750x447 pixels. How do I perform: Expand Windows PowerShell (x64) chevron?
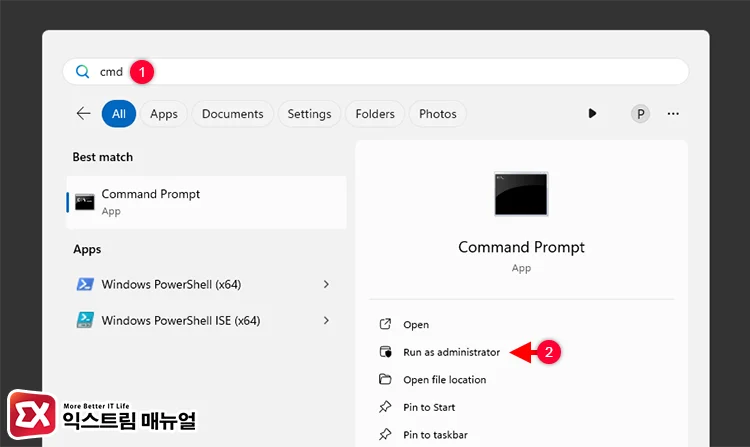(326, 285)
